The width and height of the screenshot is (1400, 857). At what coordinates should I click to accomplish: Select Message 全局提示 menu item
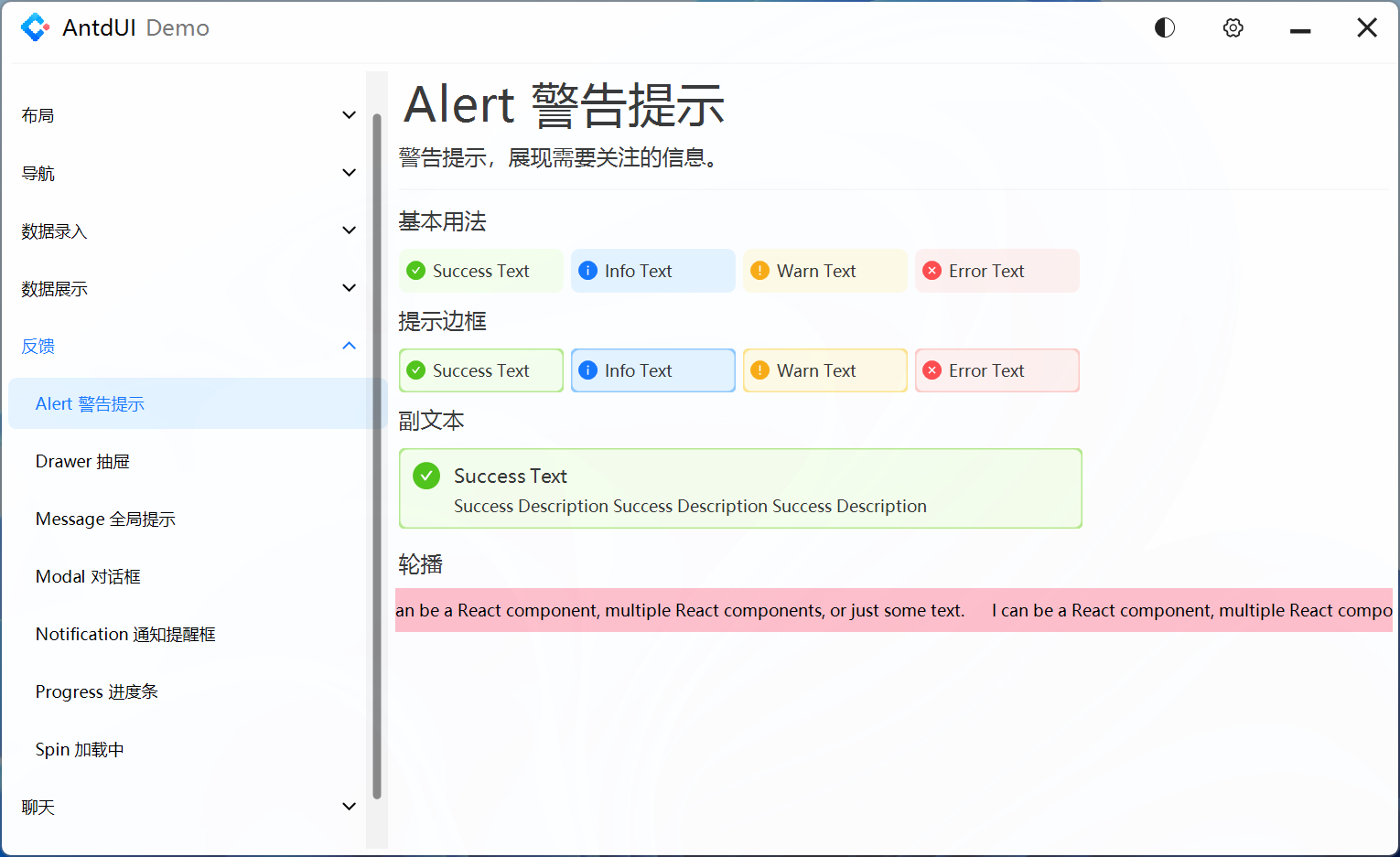click(x=105, y=520)
